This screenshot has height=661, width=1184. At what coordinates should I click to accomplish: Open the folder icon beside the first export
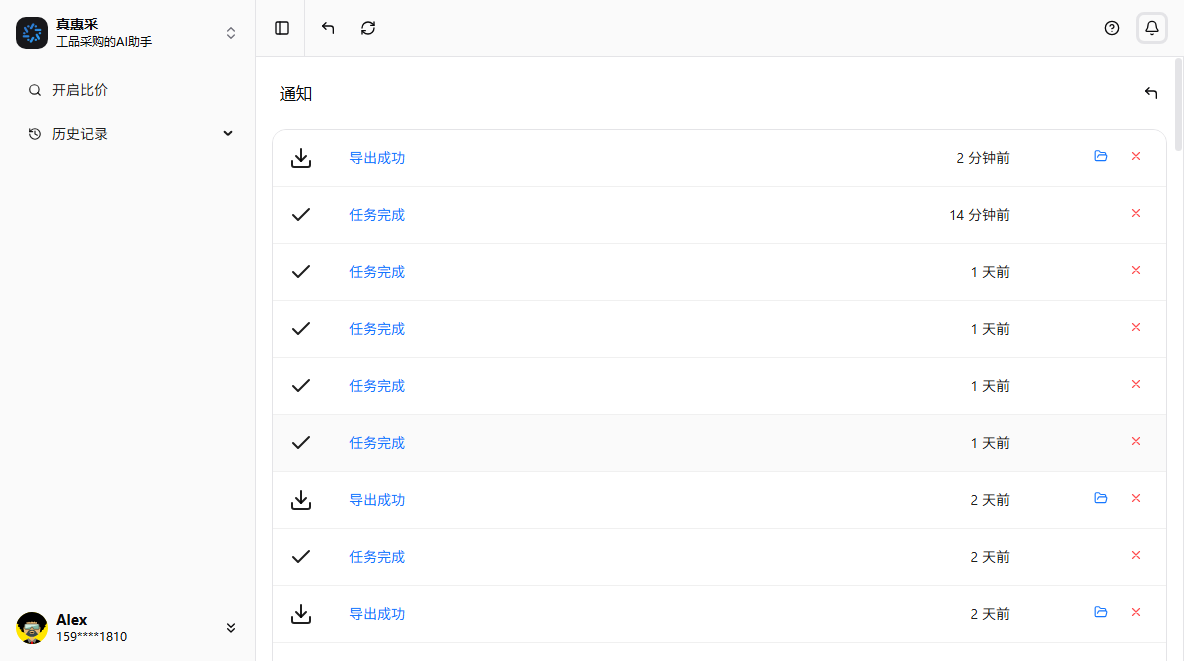point(1101,156)
